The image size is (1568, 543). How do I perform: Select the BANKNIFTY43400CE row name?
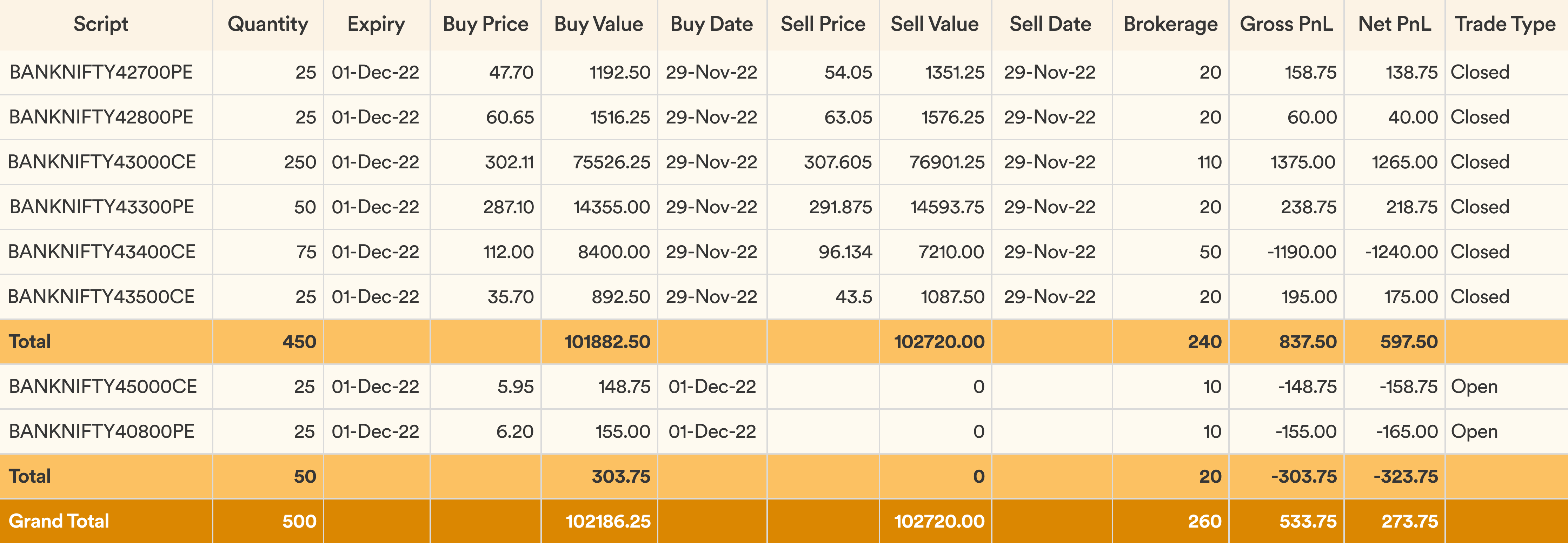tap(102, 252)
